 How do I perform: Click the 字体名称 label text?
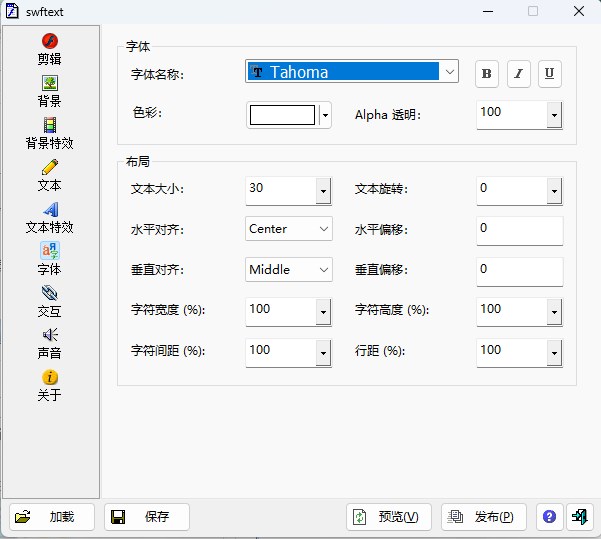(157, 74)
